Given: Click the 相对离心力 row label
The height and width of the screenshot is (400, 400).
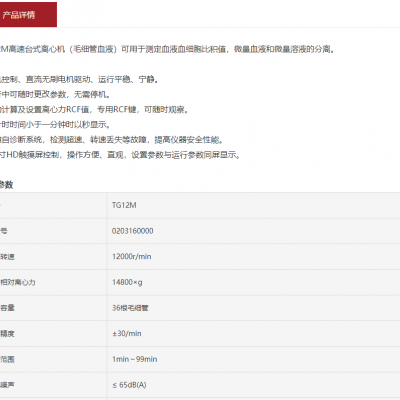Looking at the screenshot, I should [x=17, y=282].
